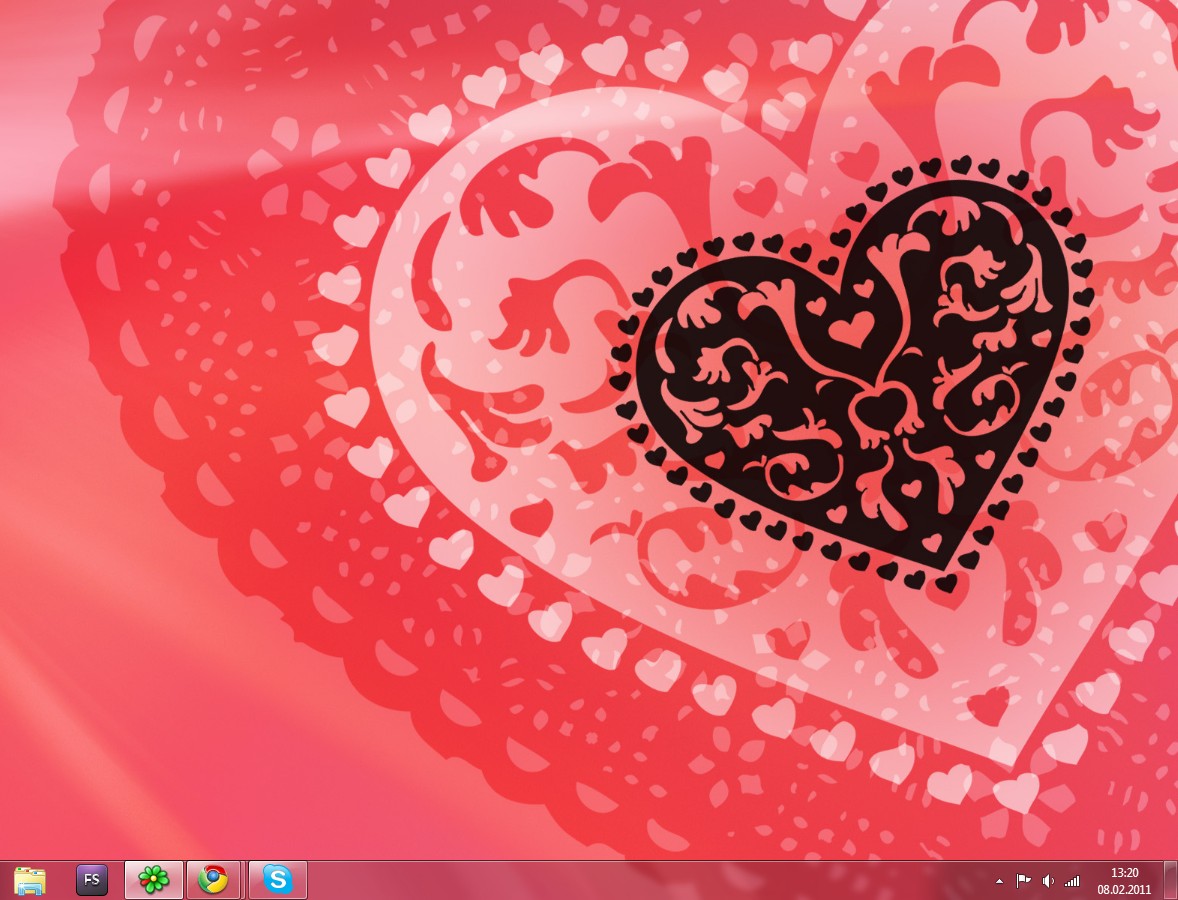Open the Action Center flag icon

[x=1023, y=881]
